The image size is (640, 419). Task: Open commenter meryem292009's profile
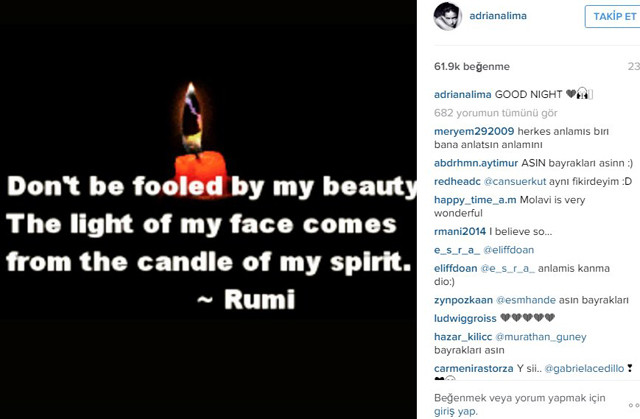(x=474, y=131)
